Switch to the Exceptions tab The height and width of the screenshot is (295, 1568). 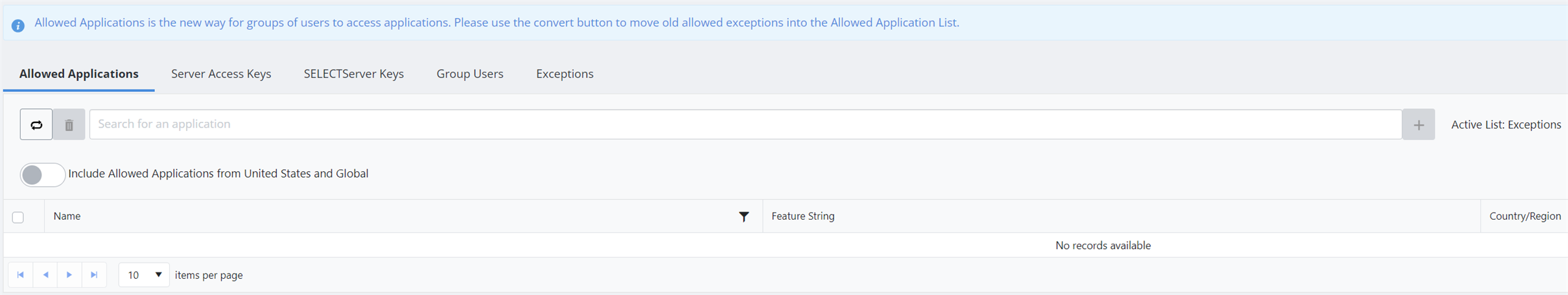565,74
